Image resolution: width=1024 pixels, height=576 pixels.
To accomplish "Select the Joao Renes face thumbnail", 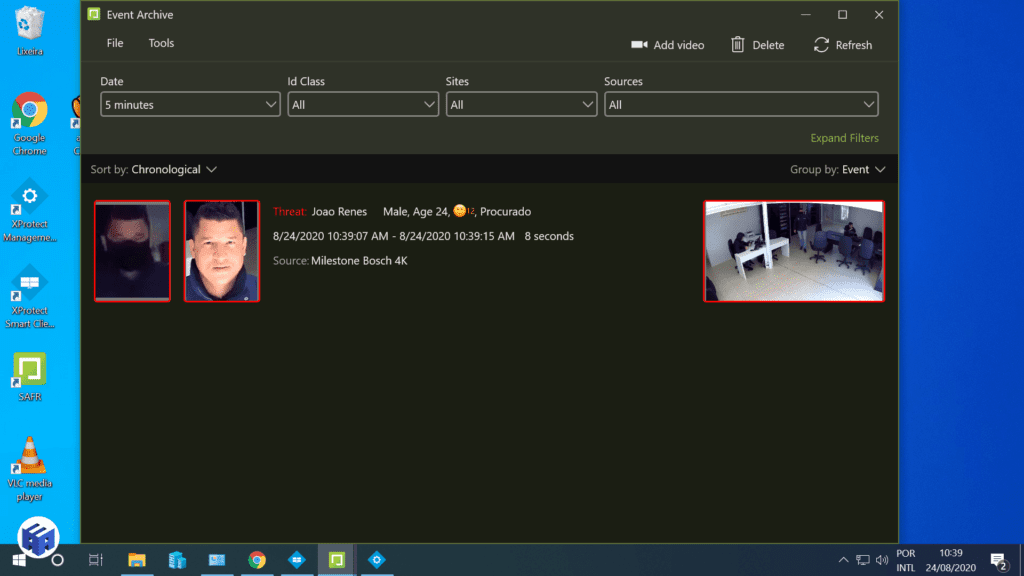I will click(x=221, y=251).
